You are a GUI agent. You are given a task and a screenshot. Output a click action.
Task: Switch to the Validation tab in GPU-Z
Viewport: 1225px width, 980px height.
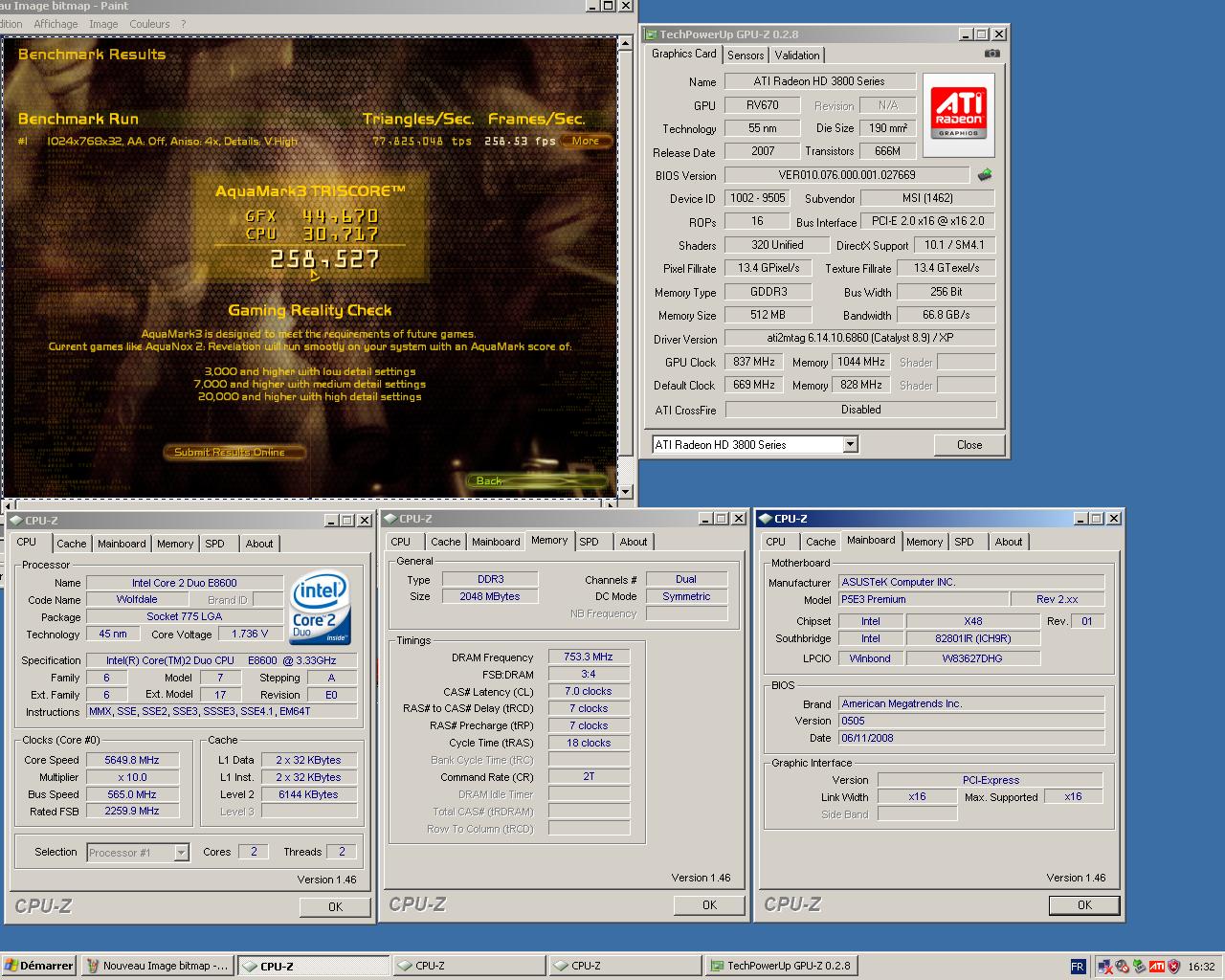796,56
